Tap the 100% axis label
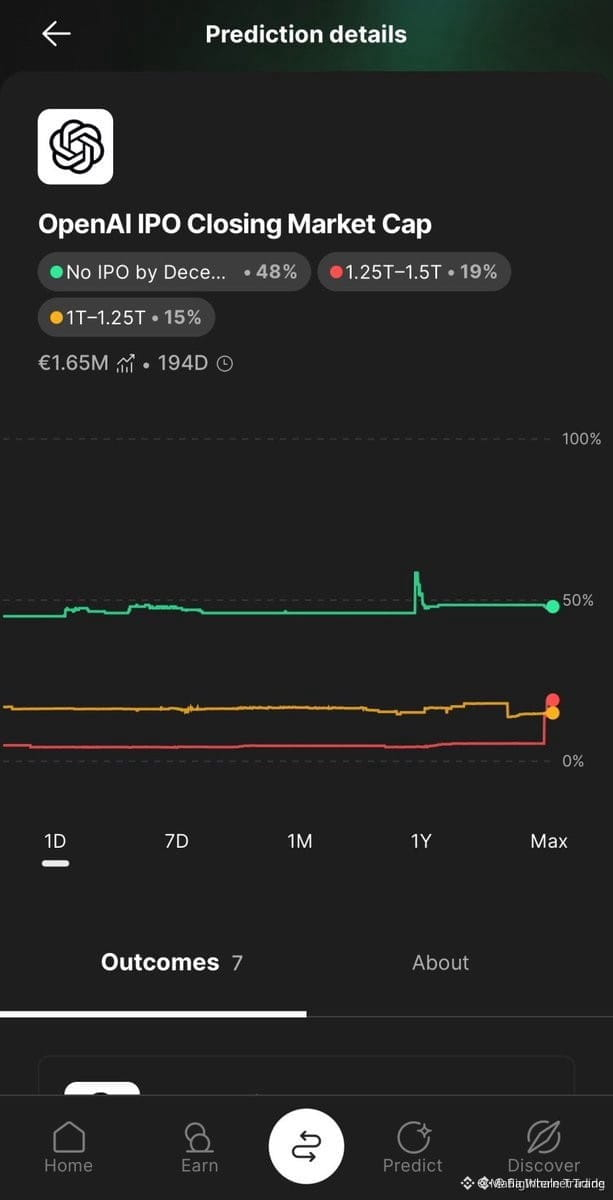 [582, 439]
